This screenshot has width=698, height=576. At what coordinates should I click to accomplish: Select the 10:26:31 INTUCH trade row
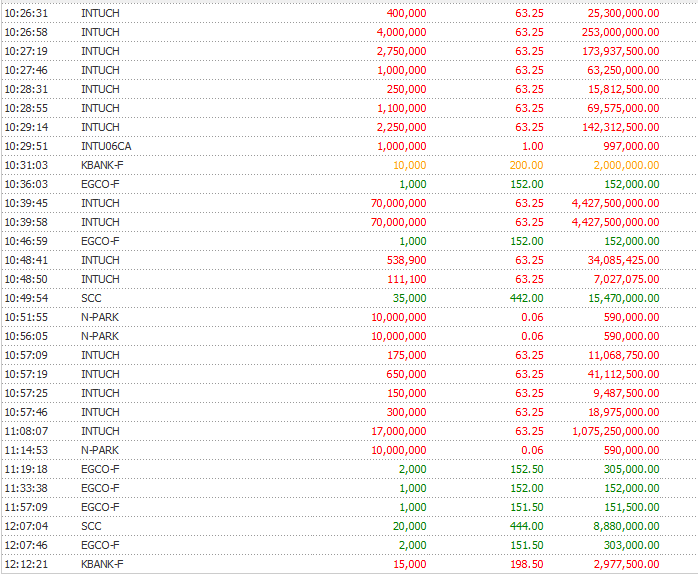click(349, 13)
